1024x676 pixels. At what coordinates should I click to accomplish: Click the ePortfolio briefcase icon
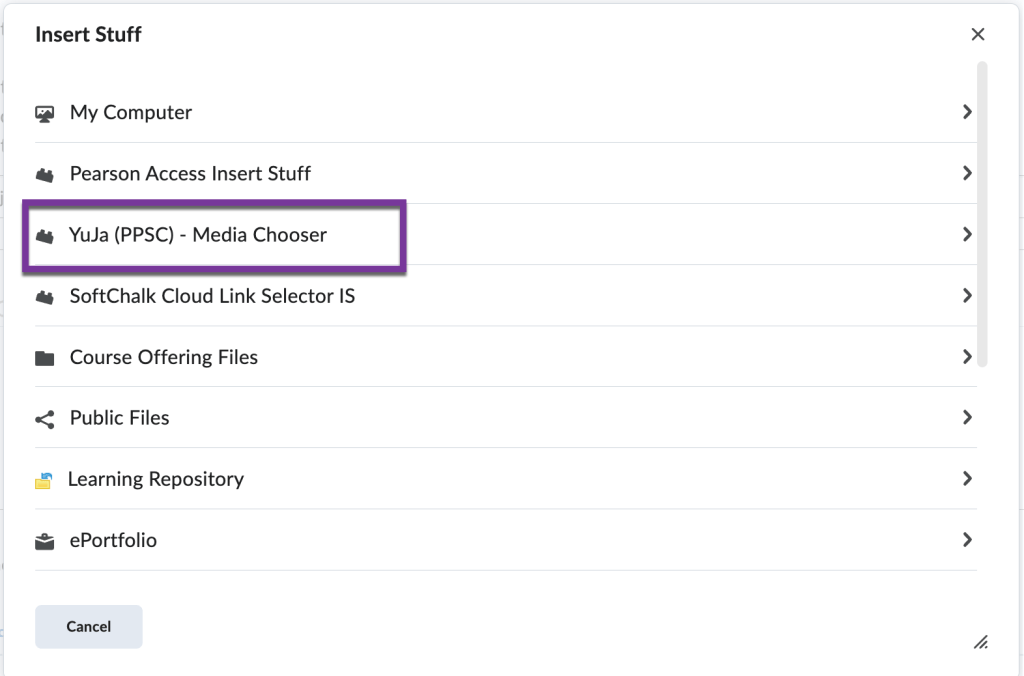tap(45, 540)
